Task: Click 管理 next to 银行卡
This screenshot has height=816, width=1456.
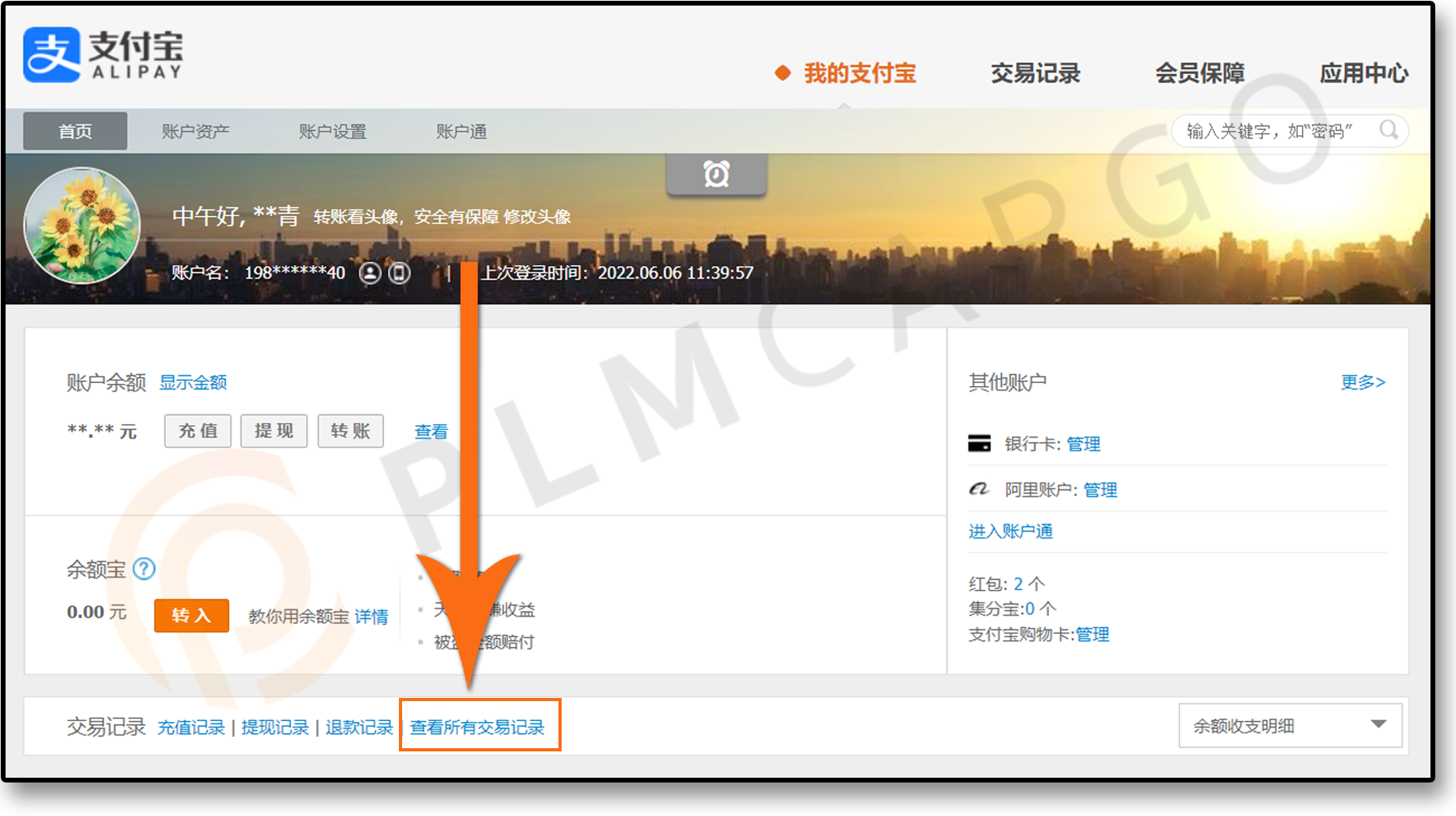Action: (1083, 444)
